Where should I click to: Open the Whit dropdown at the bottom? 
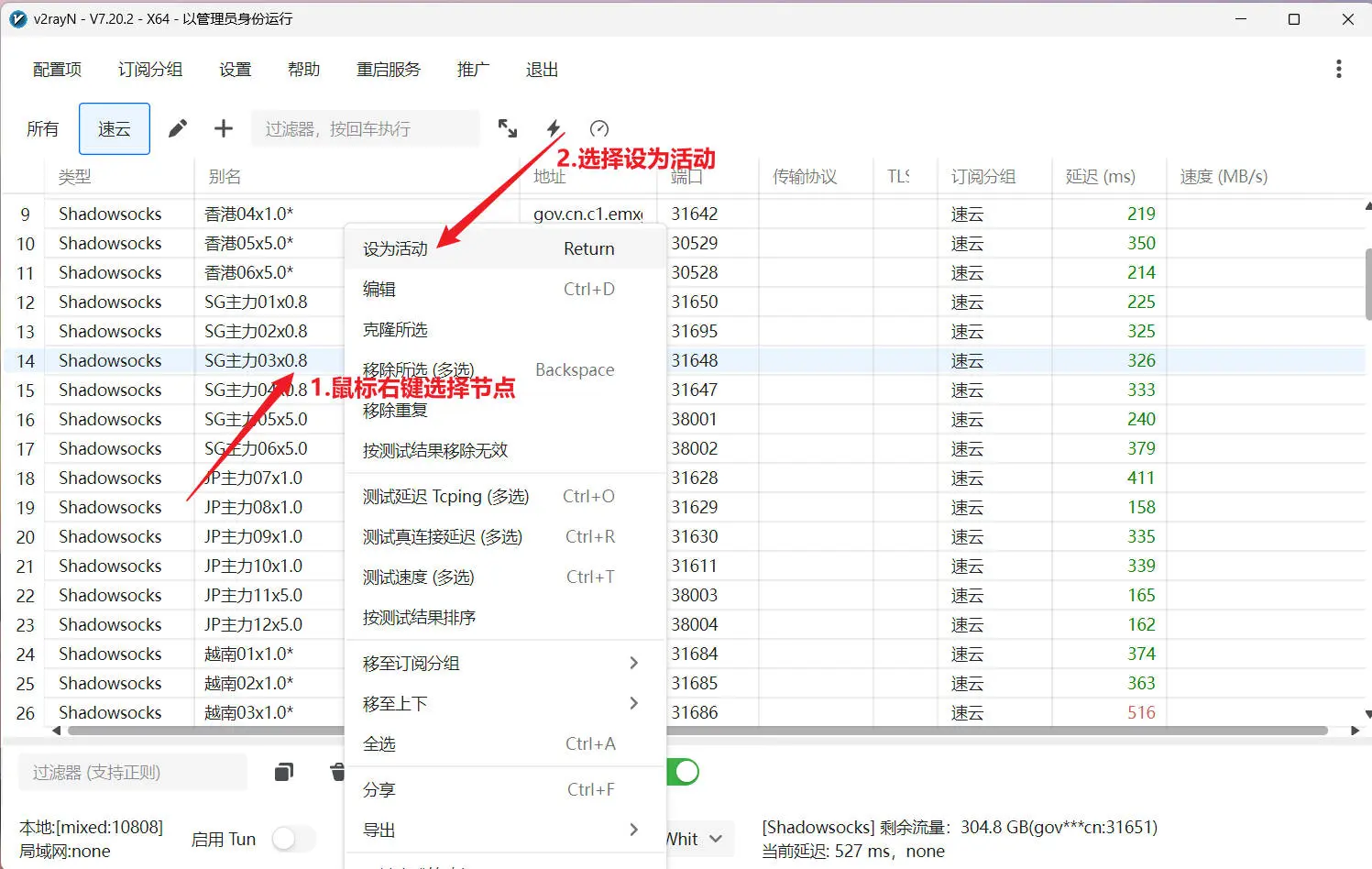pos(695,839)
